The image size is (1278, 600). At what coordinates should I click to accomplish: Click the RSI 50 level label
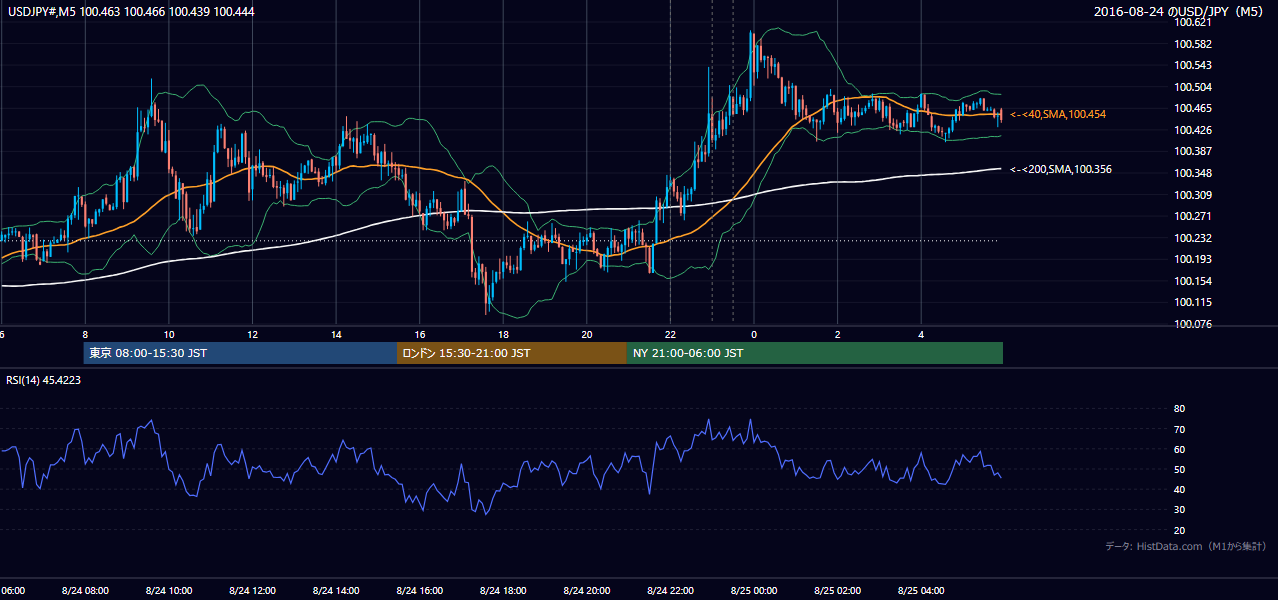[x=1179, y=469]
